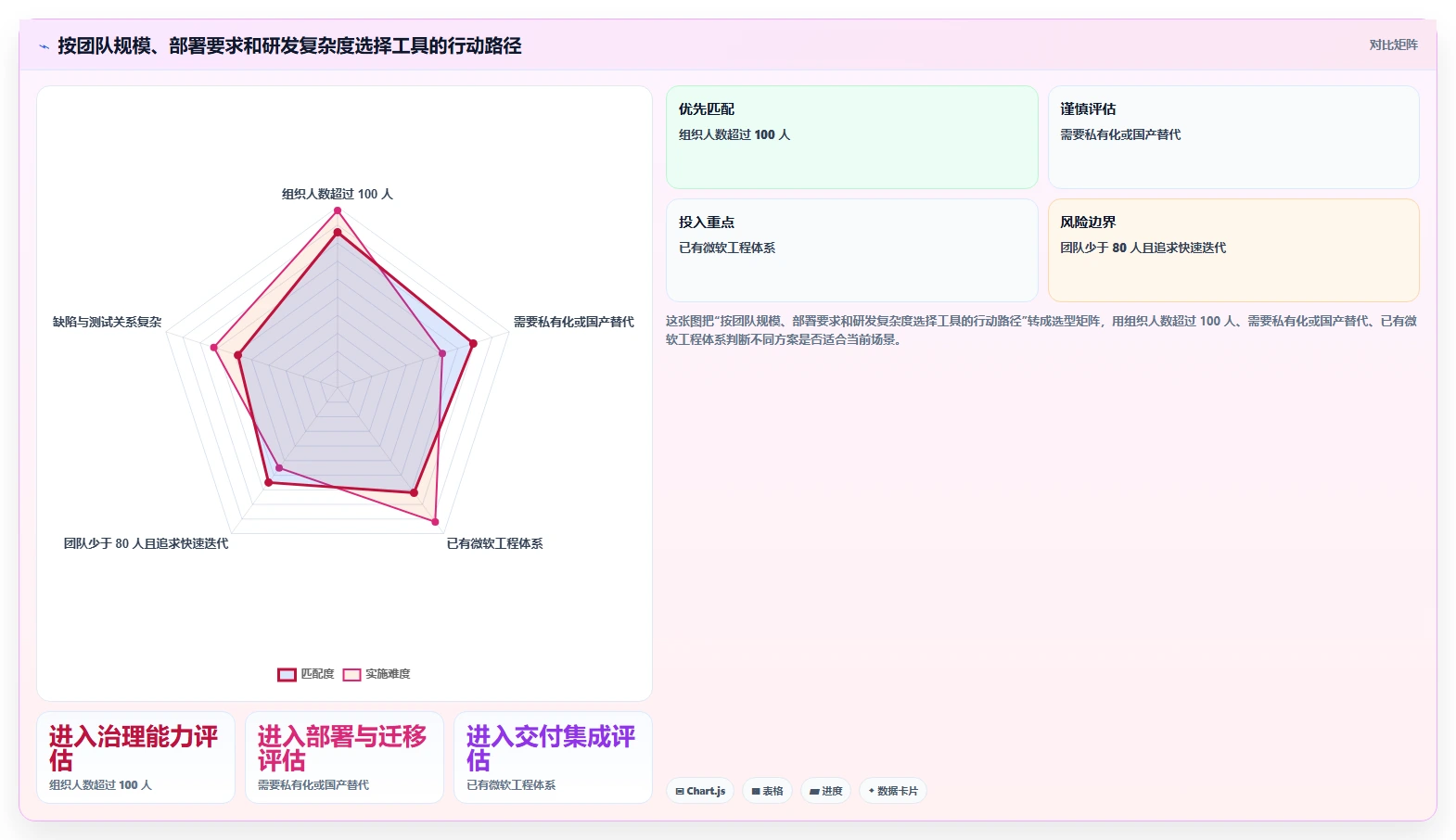The height and width of the screenshot is (840, 1456).
Task: Click the icon before the page title
Action: click(x=44, y=46)
